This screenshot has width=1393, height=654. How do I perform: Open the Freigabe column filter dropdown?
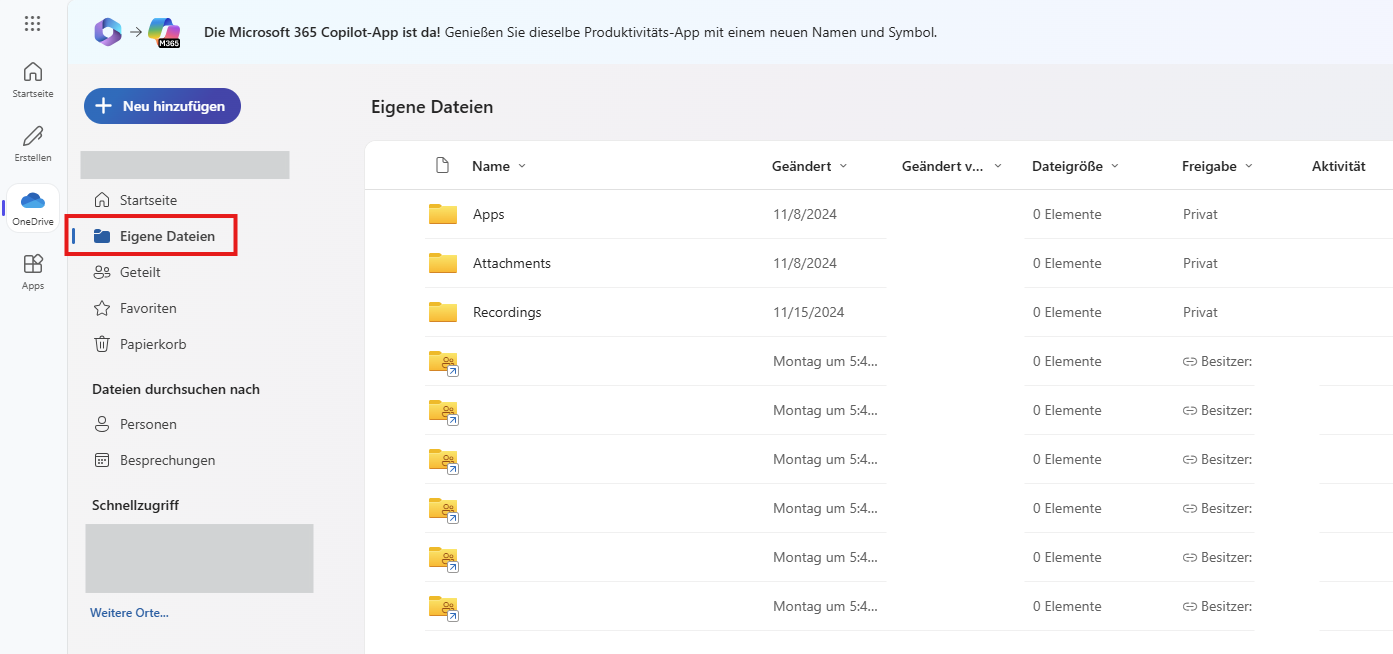1248,166
